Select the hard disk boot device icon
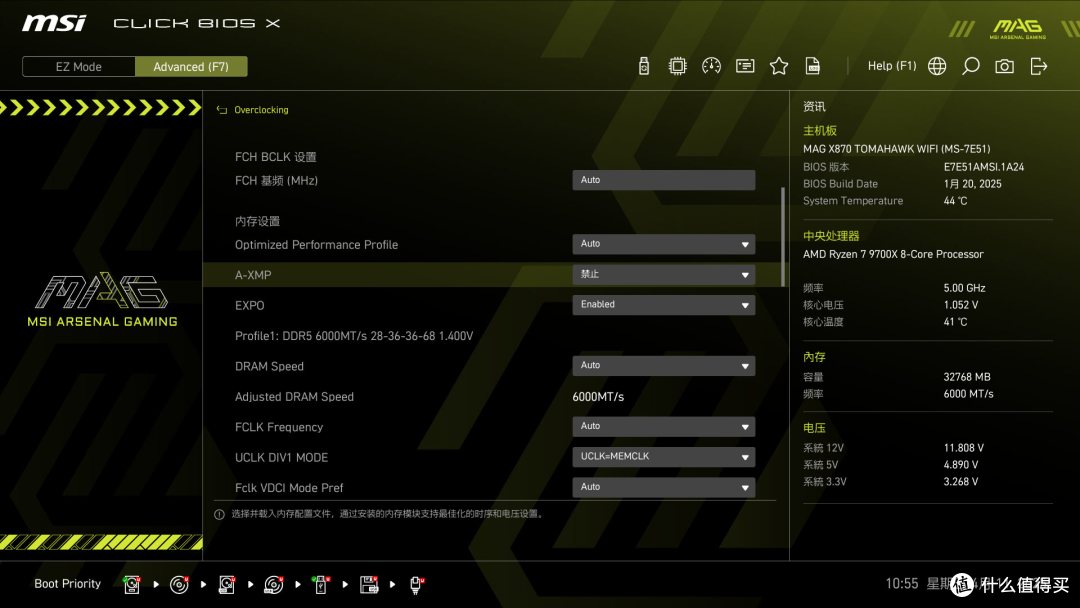The width and height of the screenshot is (1080, 608). point(132,585)
